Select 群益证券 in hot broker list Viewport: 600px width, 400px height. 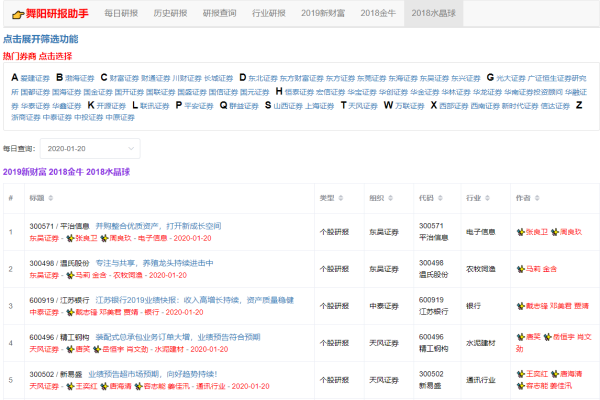point(244,106)
